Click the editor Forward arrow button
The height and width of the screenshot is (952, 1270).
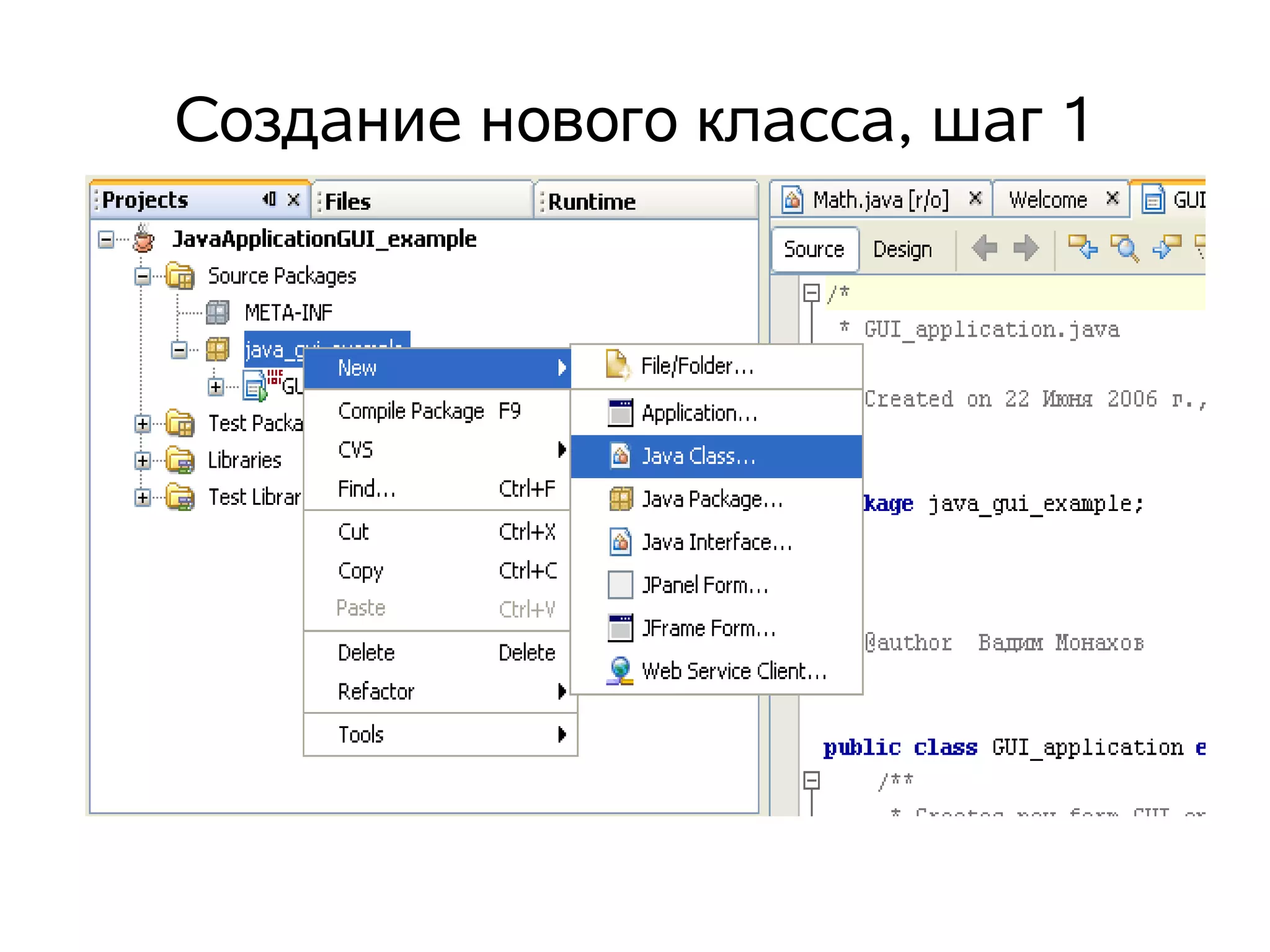click(x=1026, y=248)
